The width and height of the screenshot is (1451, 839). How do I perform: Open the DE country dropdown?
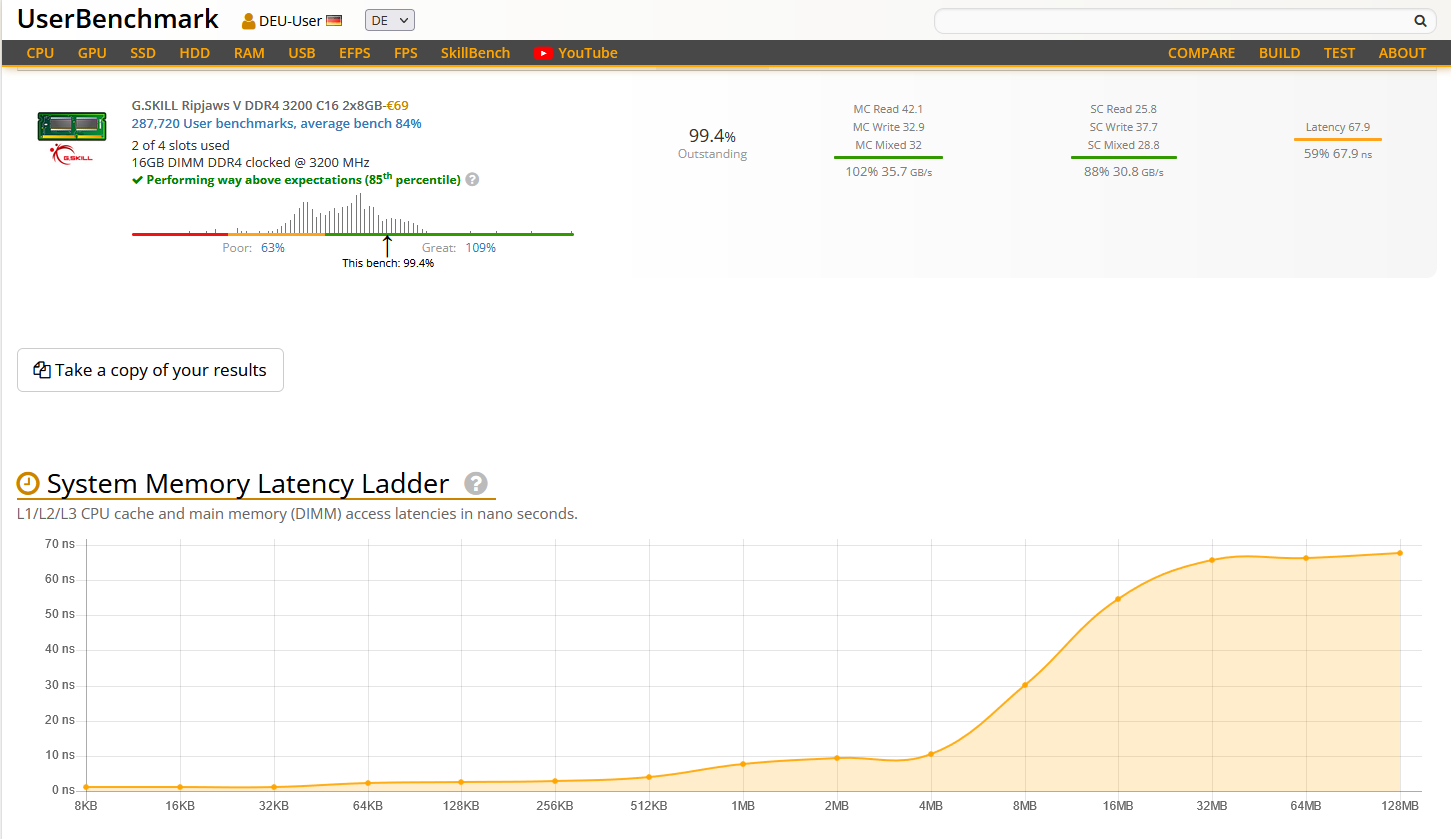[390, 20]
